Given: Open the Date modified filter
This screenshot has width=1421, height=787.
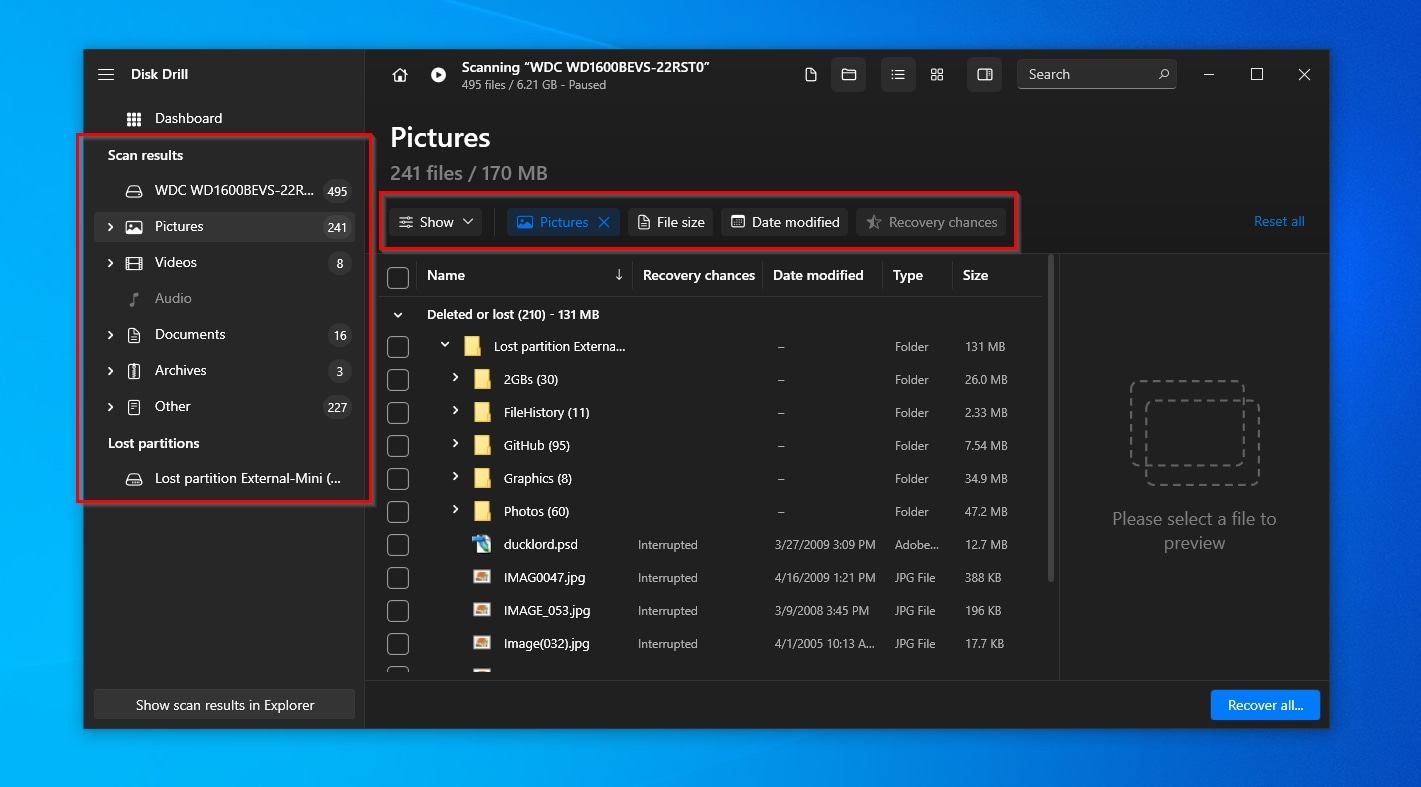Looking at the screenshot, I should 785,222.
